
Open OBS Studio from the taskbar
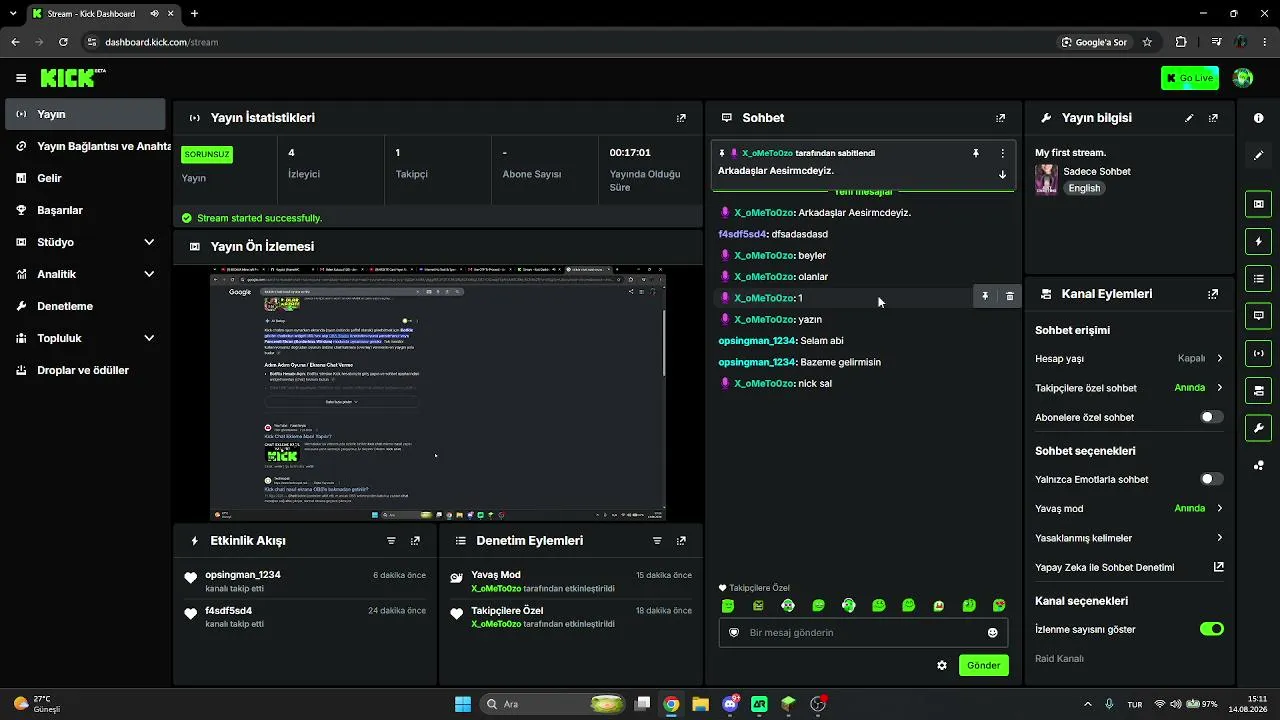[818, 704]
